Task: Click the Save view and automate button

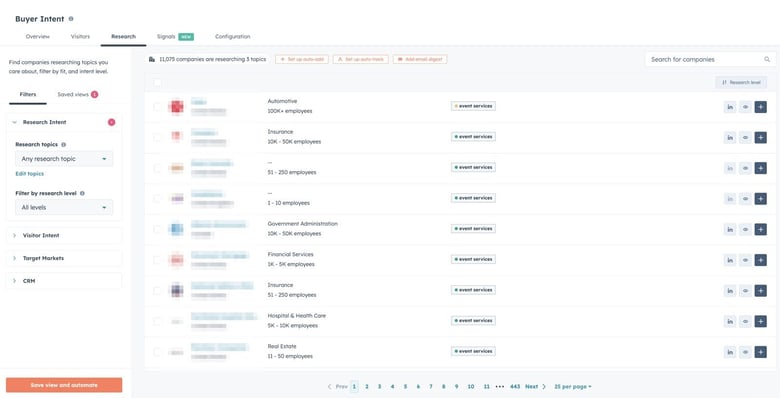Action: (64, 385)
